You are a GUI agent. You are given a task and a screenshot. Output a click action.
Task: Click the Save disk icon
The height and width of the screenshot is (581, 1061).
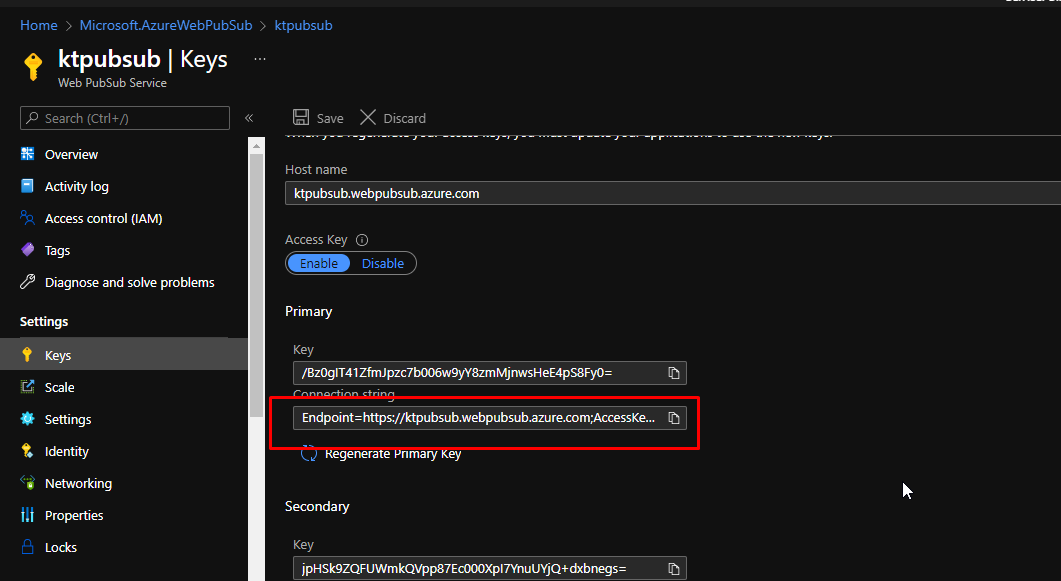301,118
